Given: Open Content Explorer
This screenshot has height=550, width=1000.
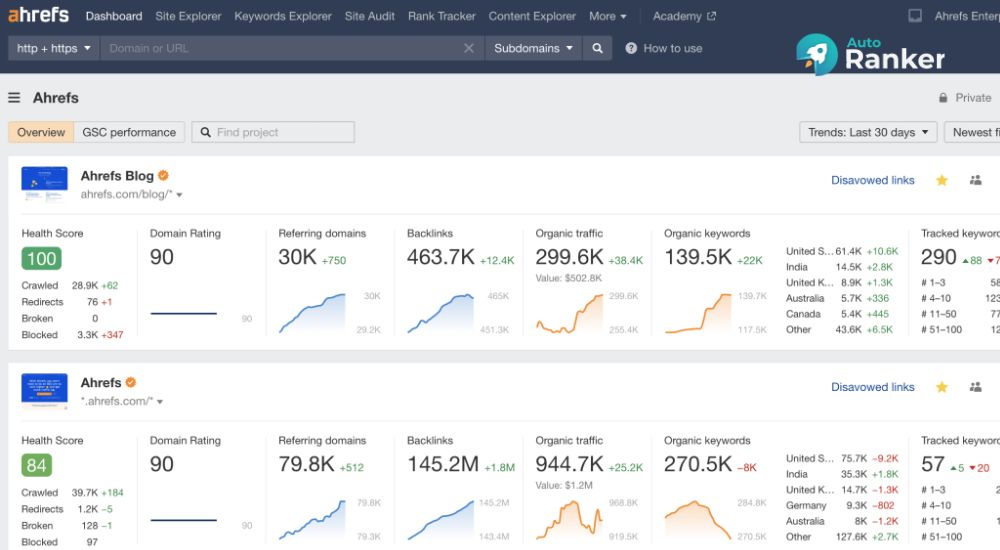Looking at the screenshot, I should [532, 16].
